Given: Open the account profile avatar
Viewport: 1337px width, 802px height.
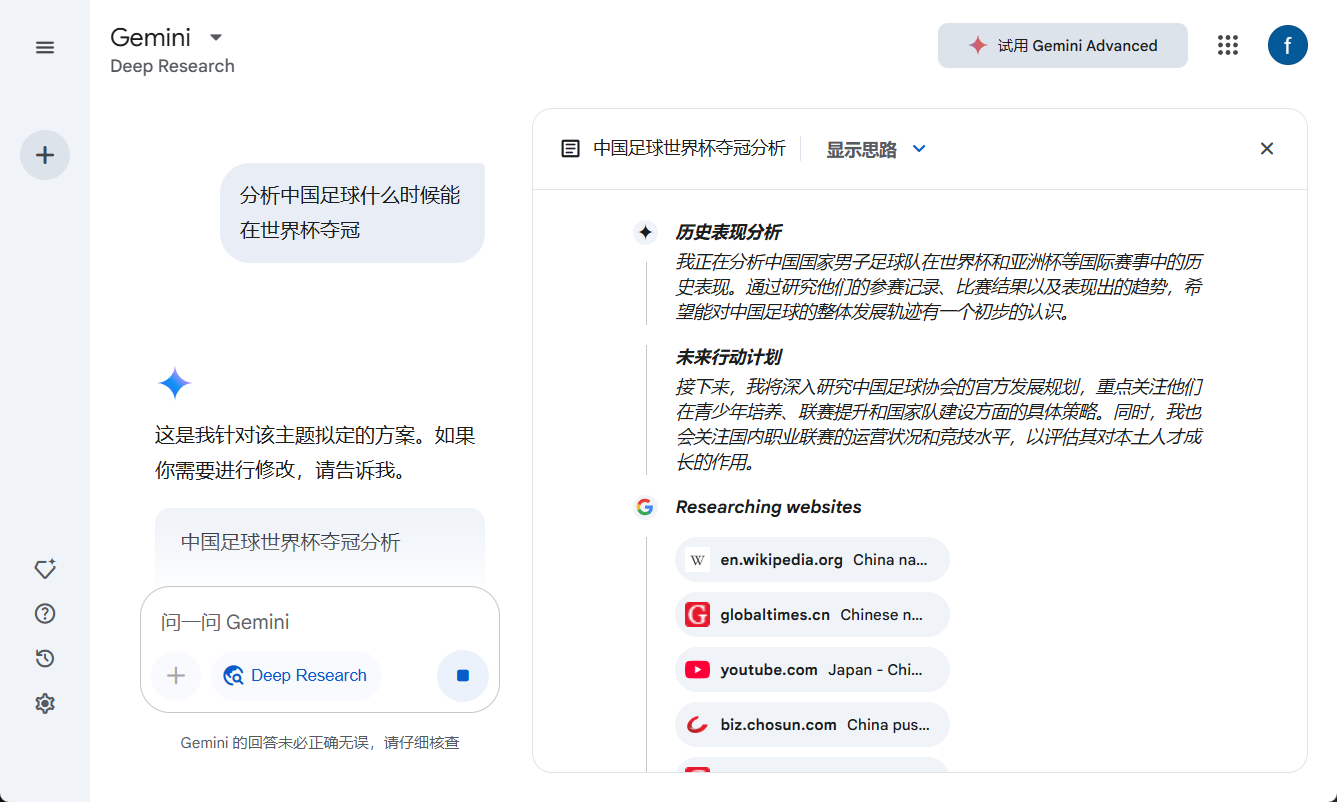Looking at the screenshot, I should (1287, 45).
